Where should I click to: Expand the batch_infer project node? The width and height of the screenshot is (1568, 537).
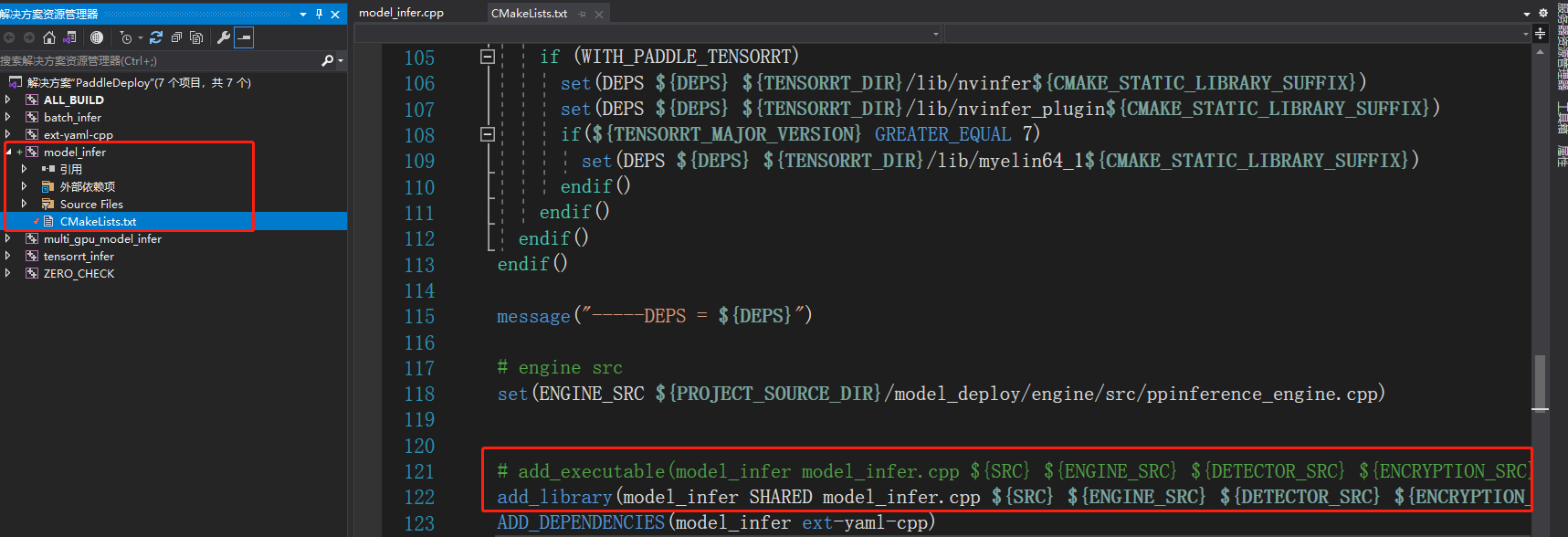point(8,117)
